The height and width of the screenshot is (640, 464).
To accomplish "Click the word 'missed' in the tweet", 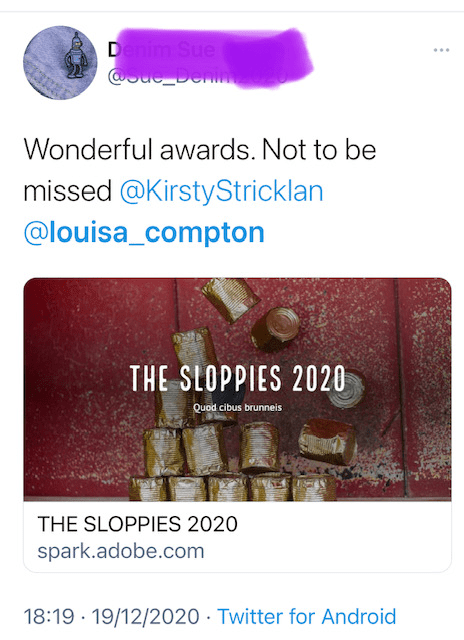I will [67, 191].
